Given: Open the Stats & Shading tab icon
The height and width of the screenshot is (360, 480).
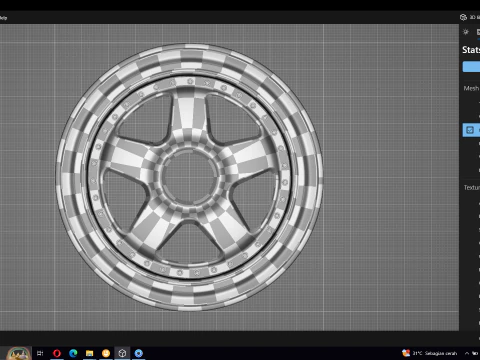Looking at the screenshot, I should [x=478, y=32].
